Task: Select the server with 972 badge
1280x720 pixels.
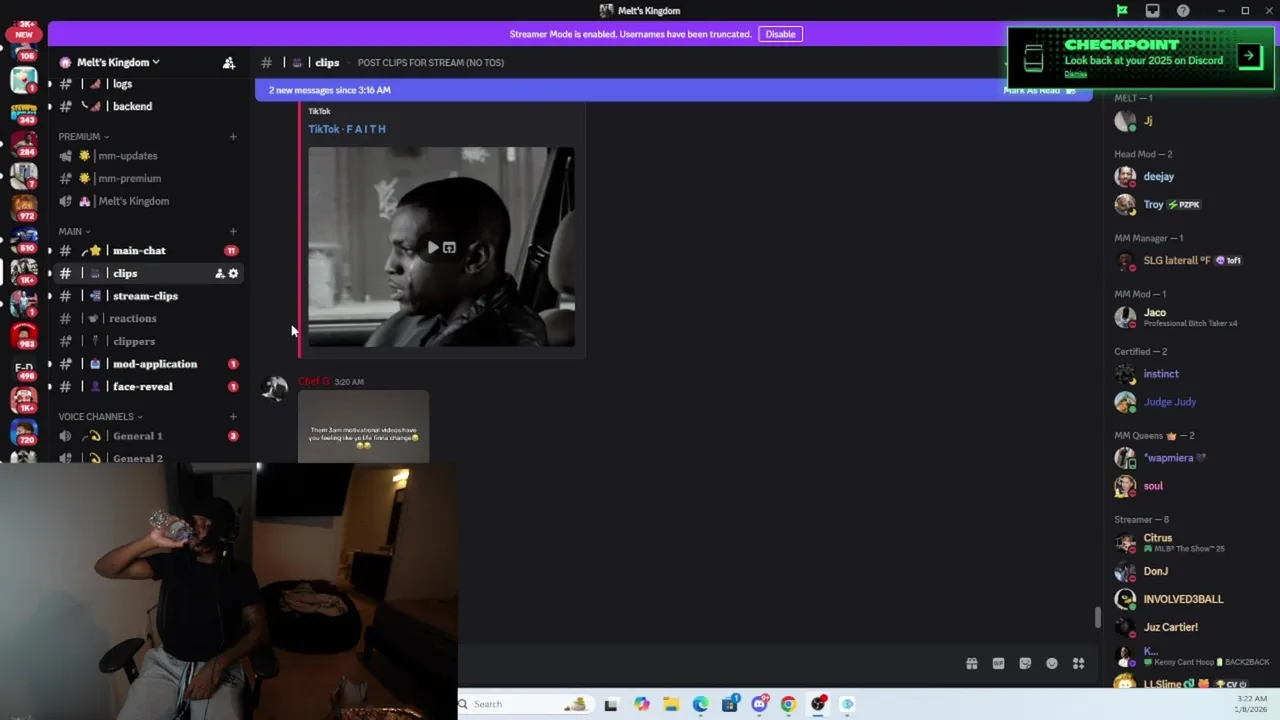Action: click(x=24, y=207)
